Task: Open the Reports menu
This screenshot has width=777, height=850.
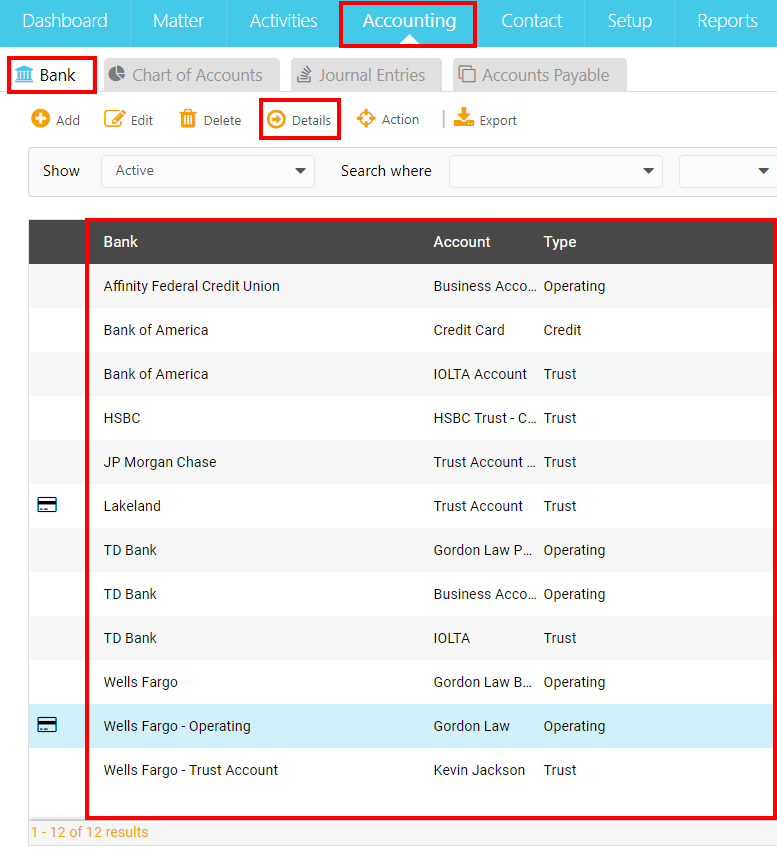Action: pyautogui.click(x=727, y=21)
